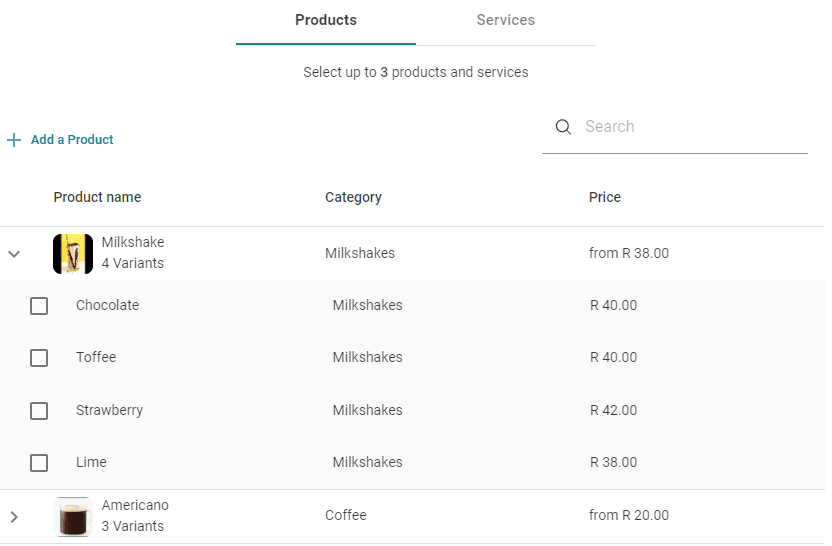Click the plus icon beside Add a Product
This screenshot has width=832, height=546.
[14, 140]
